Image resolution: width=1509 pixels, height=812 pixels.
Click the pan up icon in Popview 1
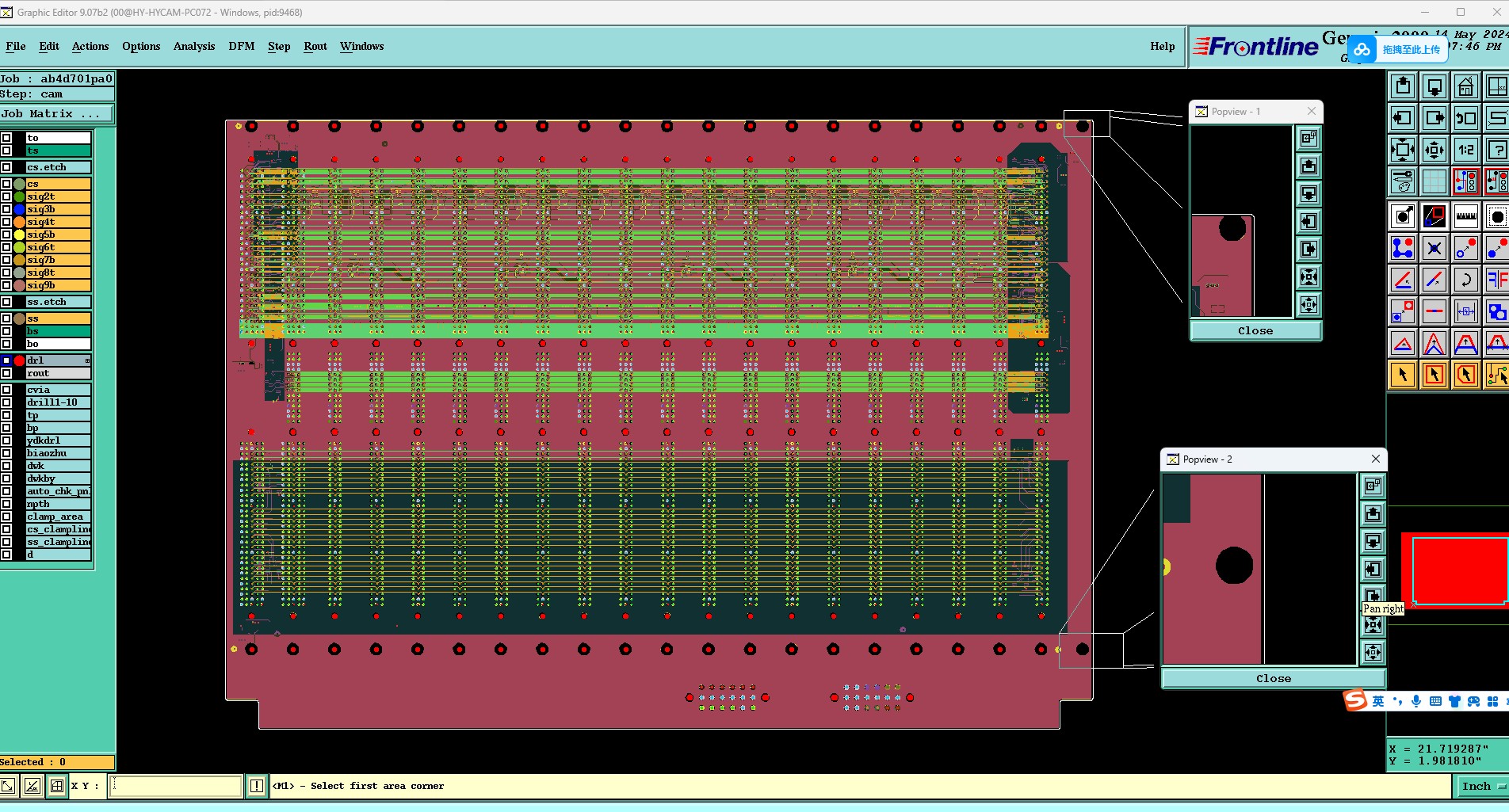(x=1308, y=166)
